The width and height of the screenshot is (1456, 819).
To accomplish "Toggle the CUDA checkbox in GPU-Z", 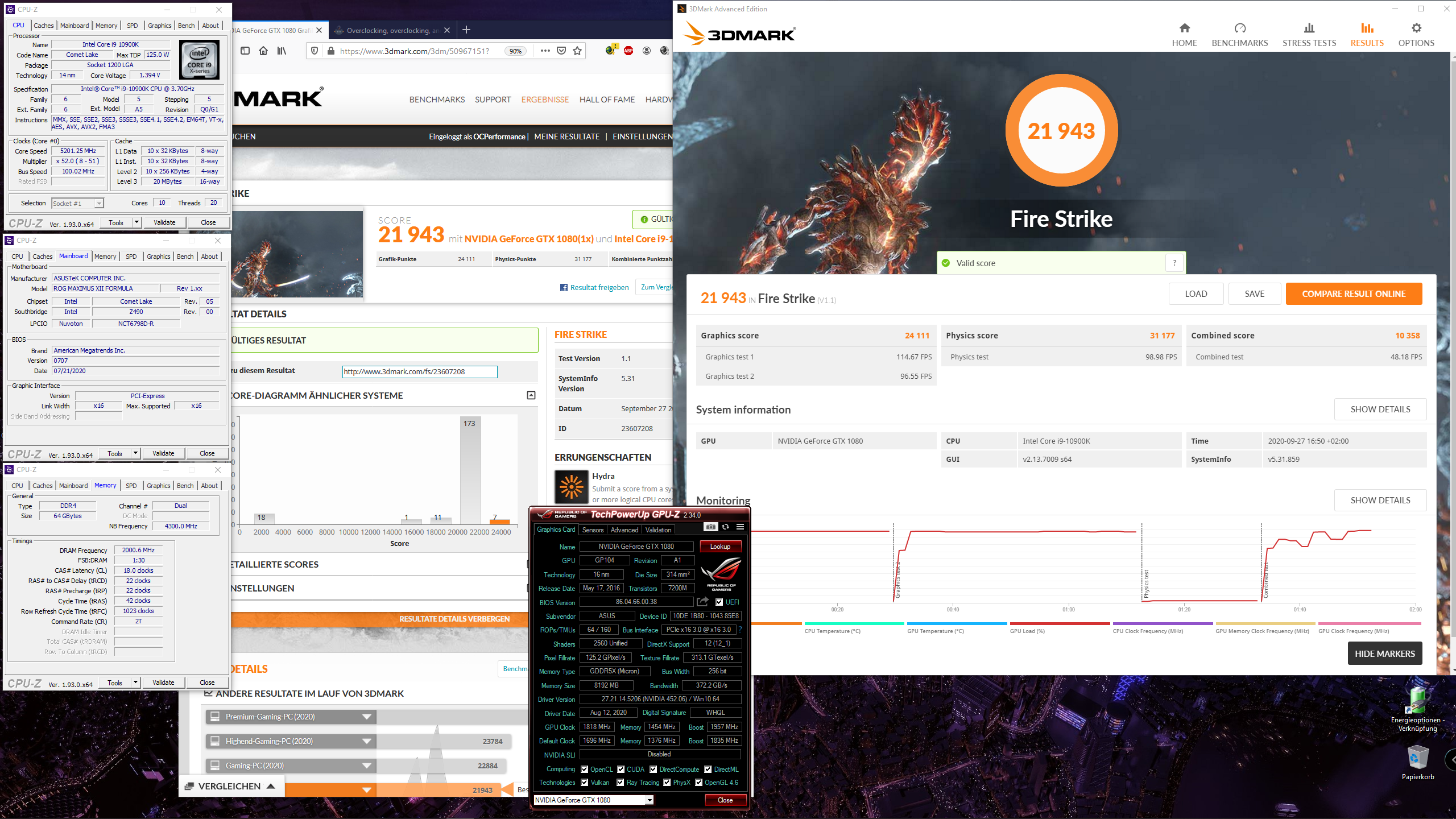I will click(x=621, y=769).
